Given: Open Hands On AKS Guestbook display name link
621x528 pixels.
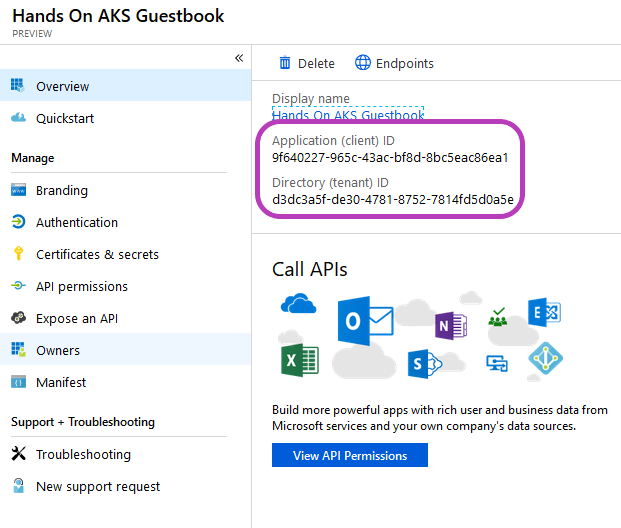Looking at the screenshot, I should 348,115.
